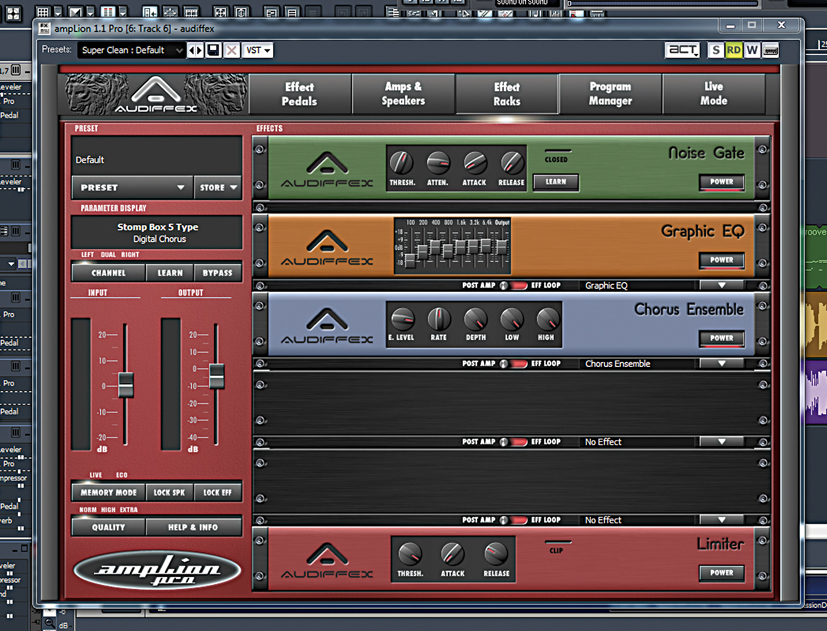Click the Noise Gate ATTEN. knob
Image resolution: width=827 pixels, height=631 pixels.
coord(438,163)
